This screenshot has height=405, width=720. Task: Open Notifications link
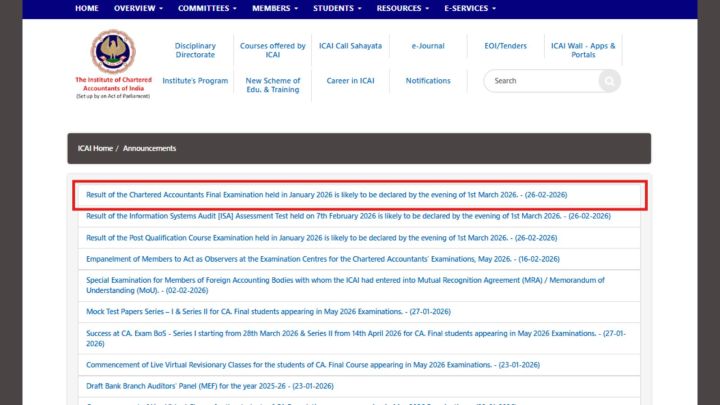pyautogui.click(x=428, y=81)
